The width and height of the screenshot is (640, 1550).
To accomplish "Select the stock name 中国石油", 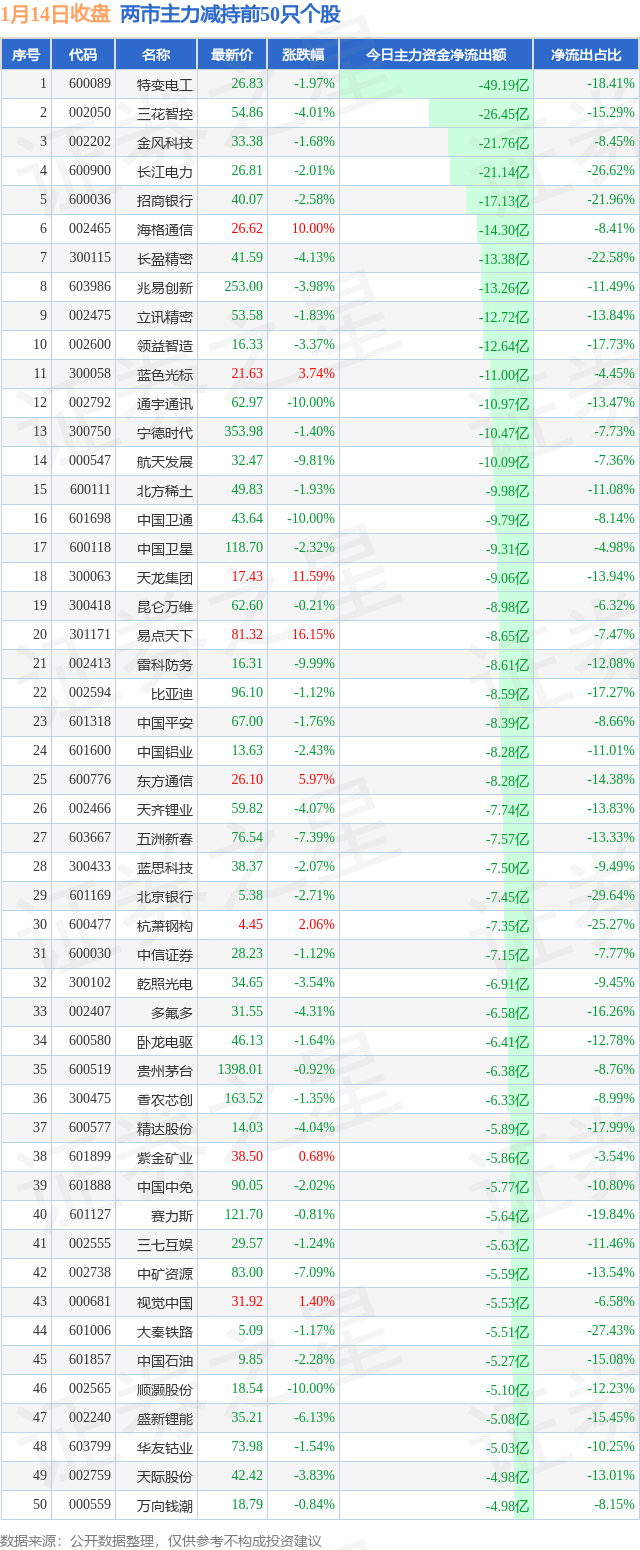I will coord(165,1361).
